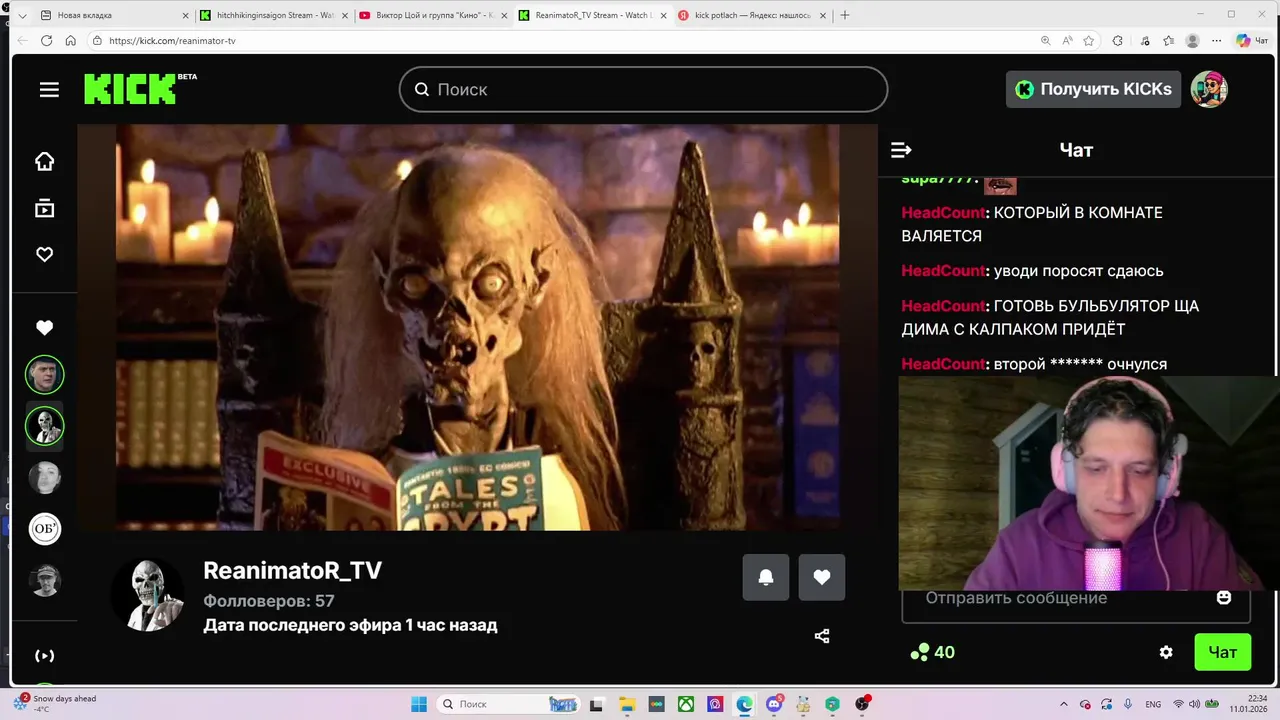Click the zoom magnifier icon in address bar
This screenshot has height=720, width=1280.
click(1046, 41)
